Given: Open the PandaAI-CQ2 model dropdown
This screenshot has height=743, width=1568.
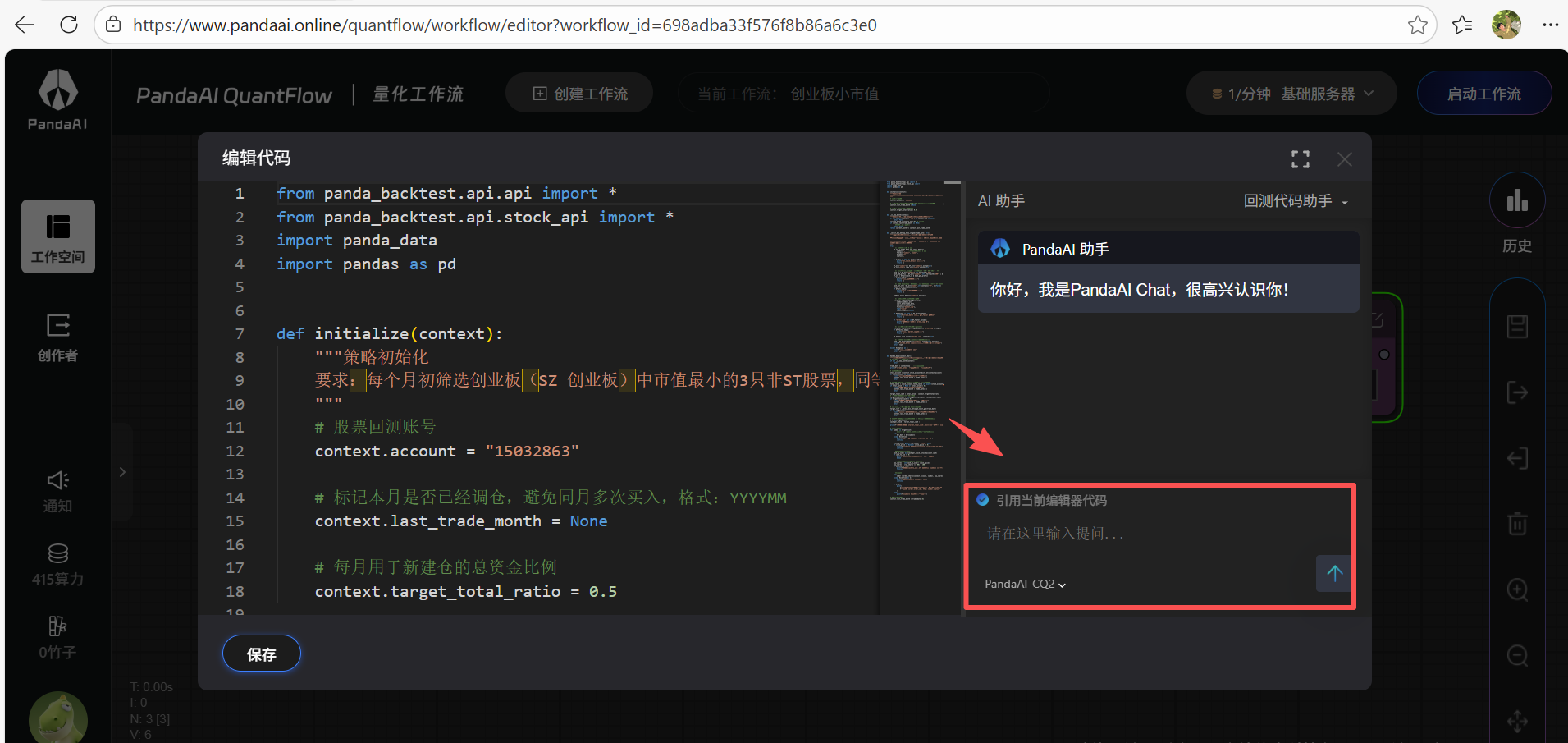Looking at the screenshot, I should [1025, 584].
